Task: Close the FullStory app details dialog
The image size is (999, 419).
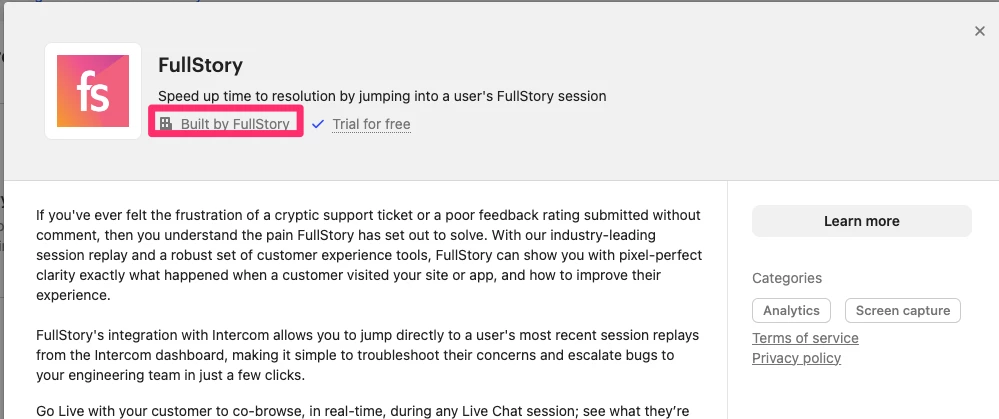Action: pos(979,31)
